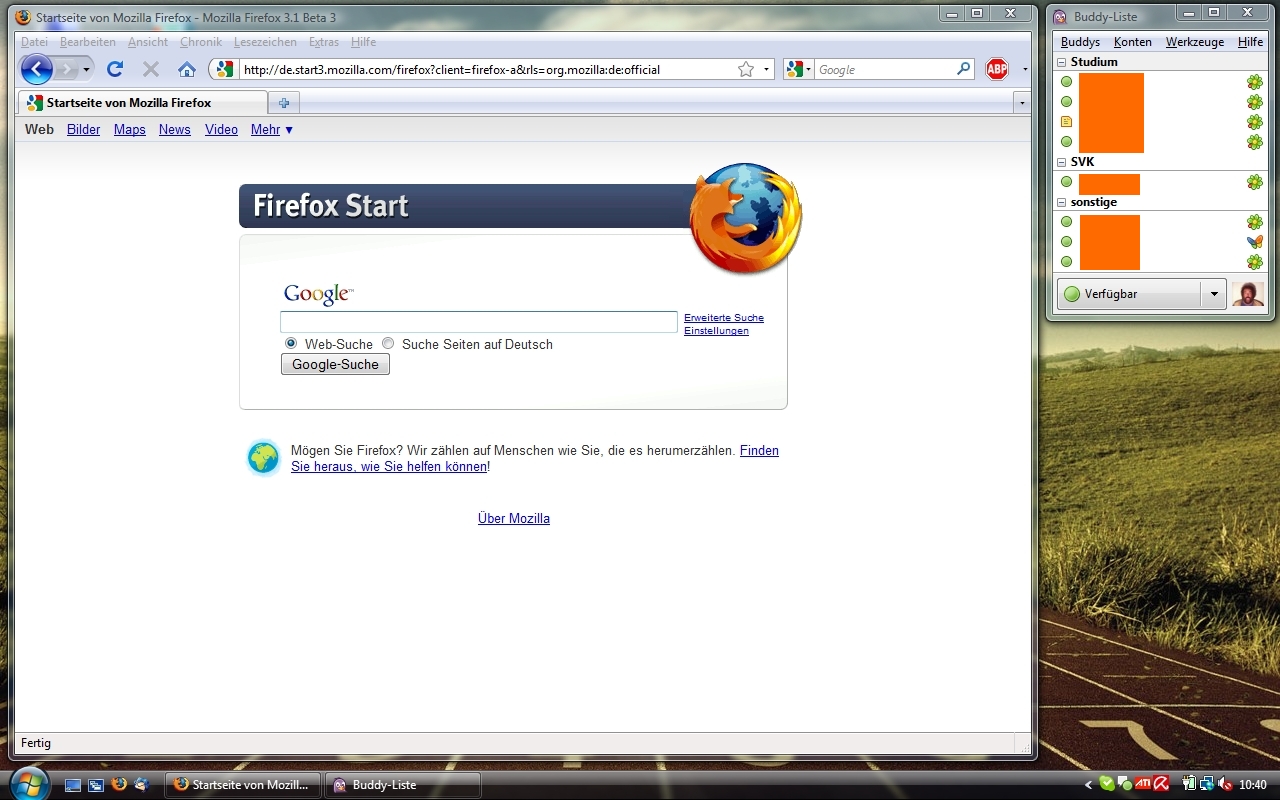
Task: Go back with Firefox Back arrow
Action: [x=36, y=69]
